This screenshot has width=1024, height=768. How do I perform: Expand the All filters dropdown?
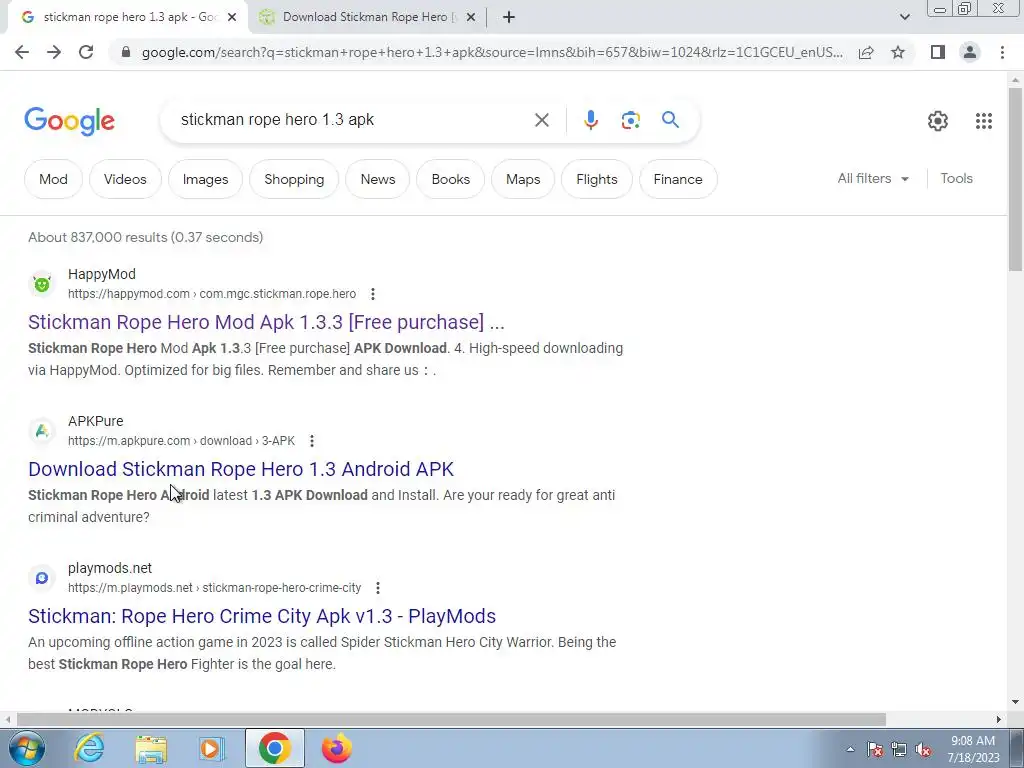pyautogui.click(x=873, y=178)
